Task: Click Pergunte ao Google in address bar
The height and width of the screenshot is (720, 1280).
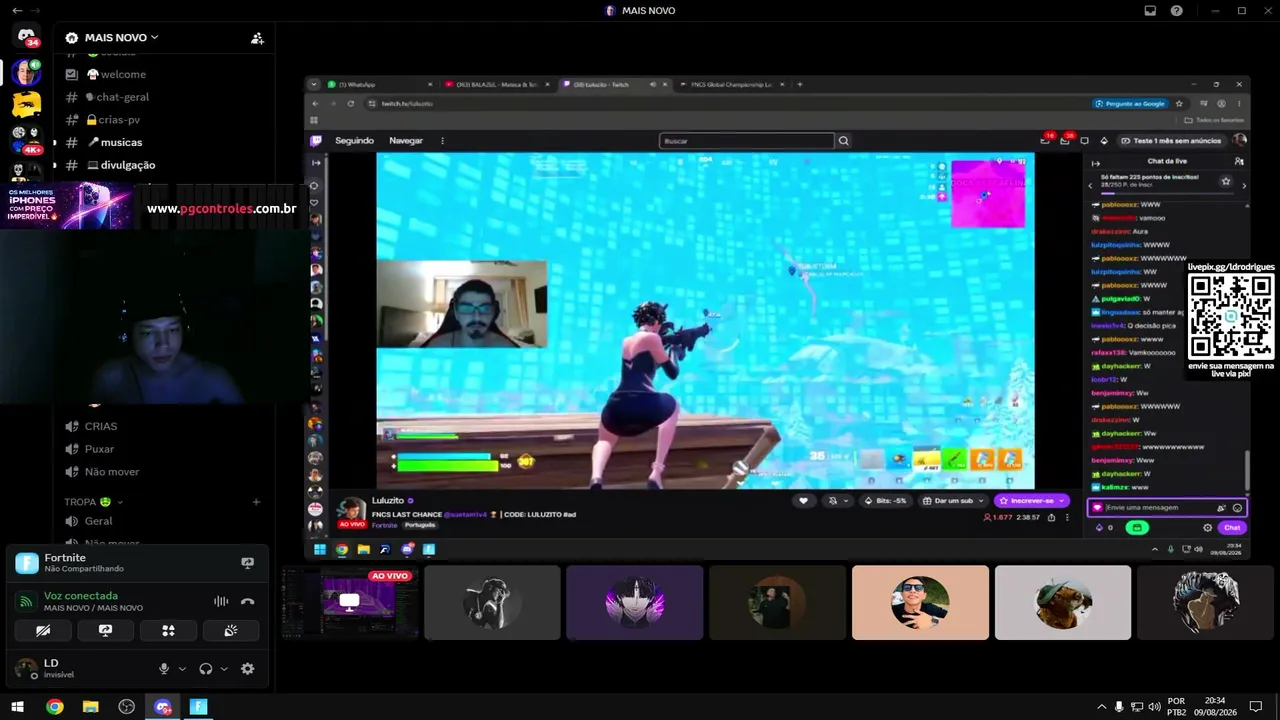Action: pos(1130,103)
